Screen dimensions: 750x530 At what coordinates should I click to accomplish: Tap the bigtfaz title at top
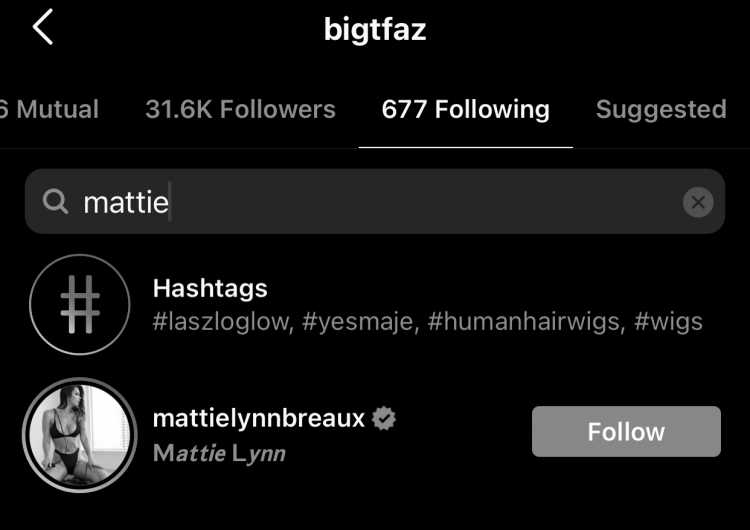375,30
